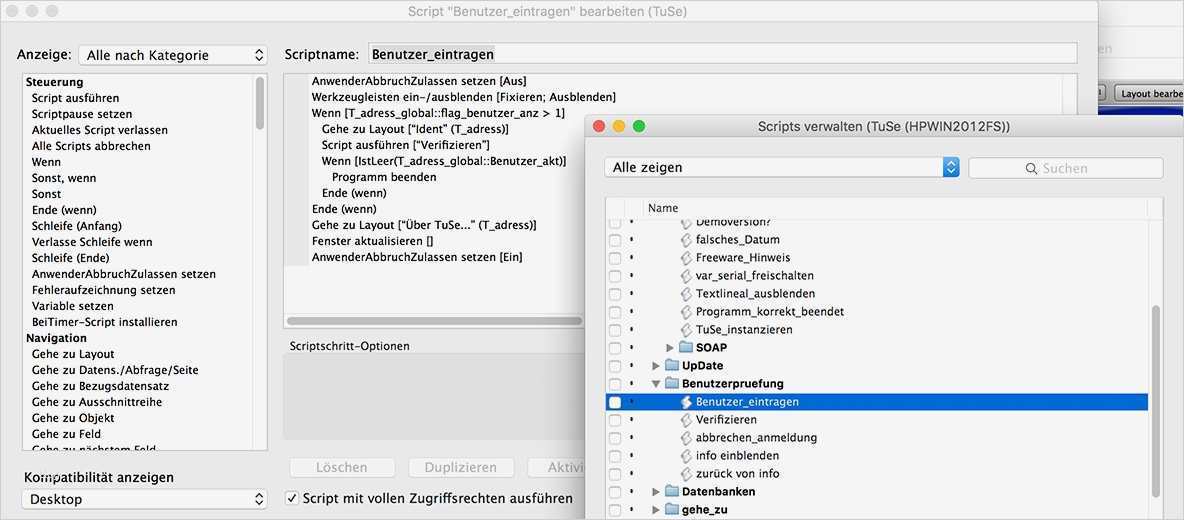Image resolution: width=1184 pixels, height=520 pixels.
Task: Click the script icon next to Verifizieren
Action: coord(686,420)
